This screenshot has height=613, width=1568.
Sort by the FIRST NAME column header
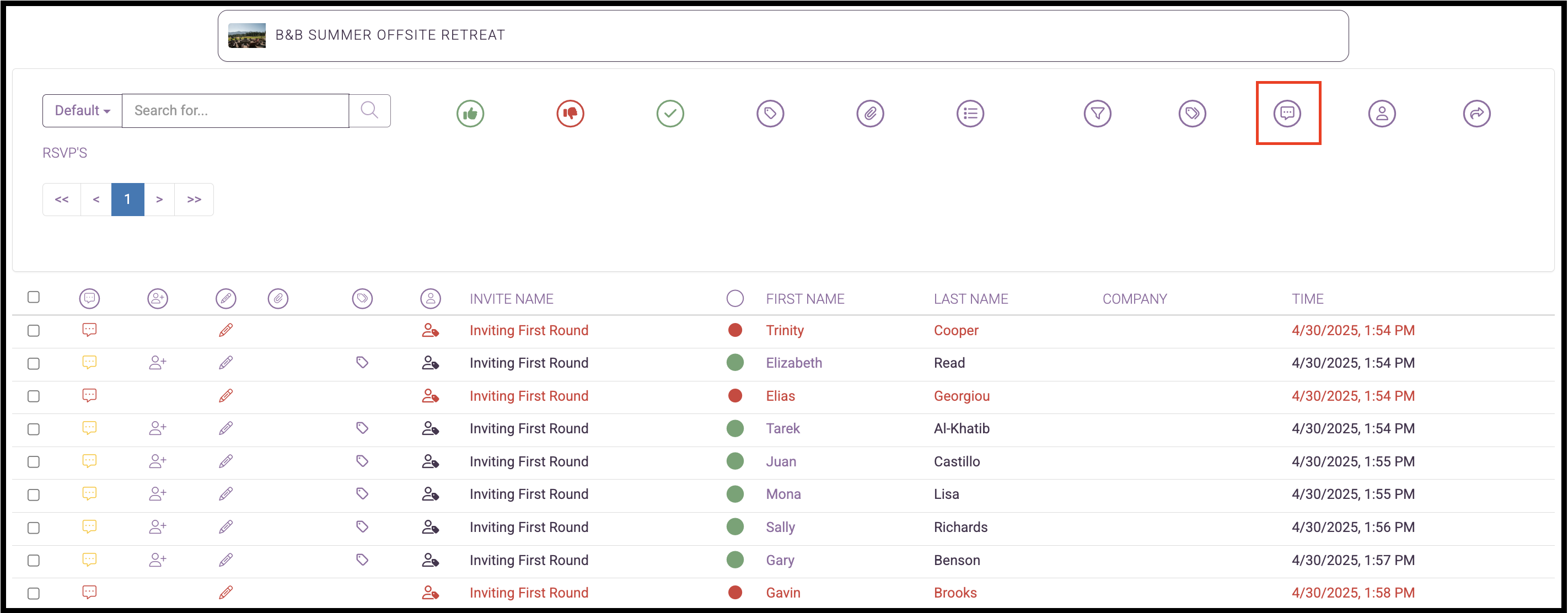coord(805,299)
